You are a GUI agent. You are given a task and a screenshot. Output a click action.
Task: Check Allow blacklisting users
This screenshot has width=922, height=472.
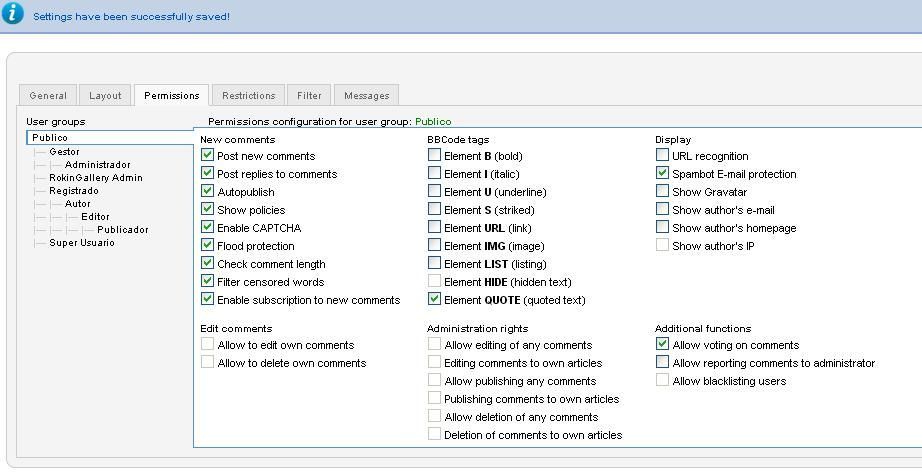coord(662,380)
